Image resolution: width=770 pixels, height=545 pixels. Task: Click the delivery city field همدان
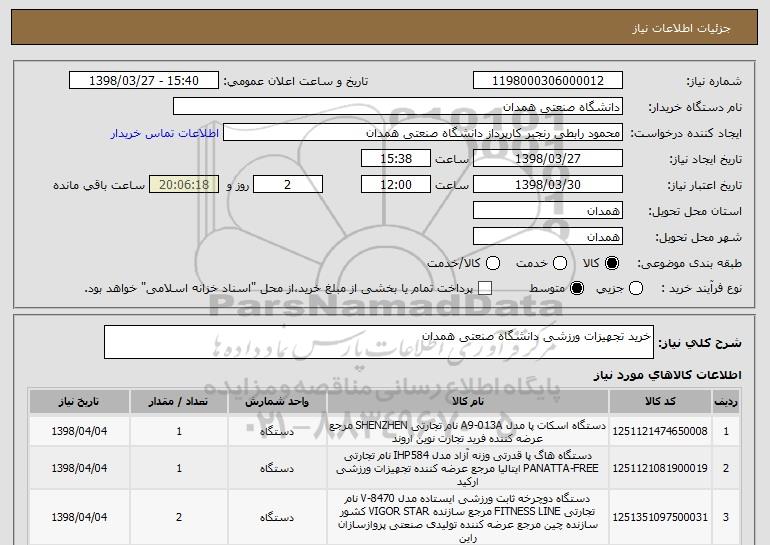(x=548, y=237)
